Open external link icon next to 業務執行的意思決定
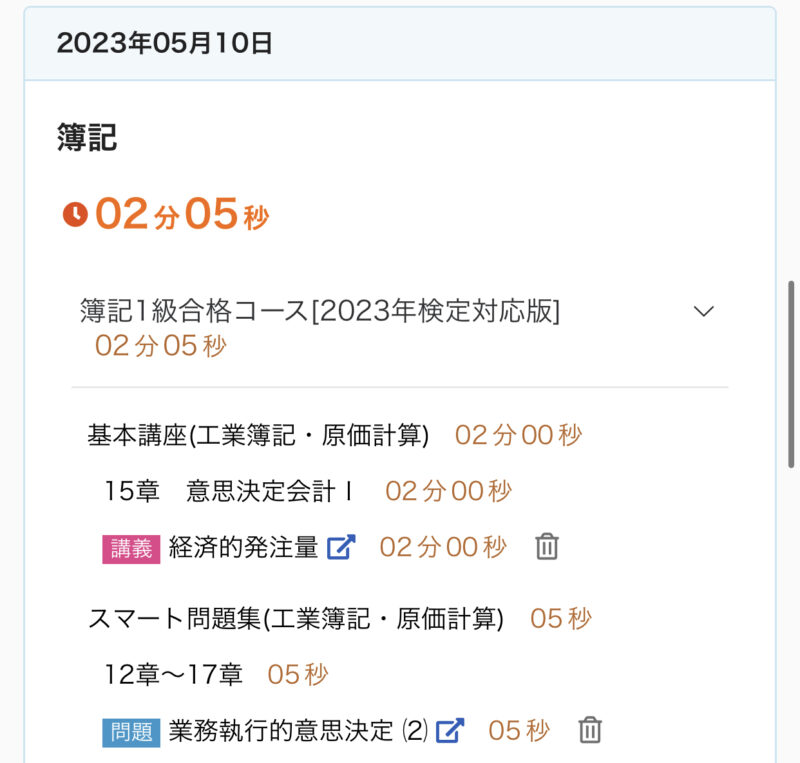 pos(451,731)
